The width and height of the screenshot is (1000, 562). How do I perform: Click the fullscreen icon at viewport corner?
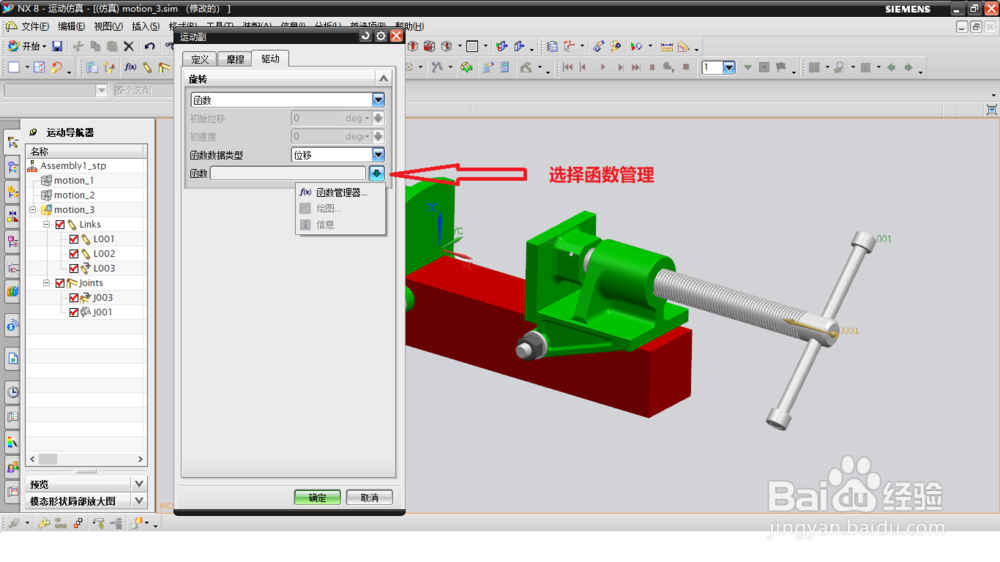pyautogui.click(x=991, y=110)
